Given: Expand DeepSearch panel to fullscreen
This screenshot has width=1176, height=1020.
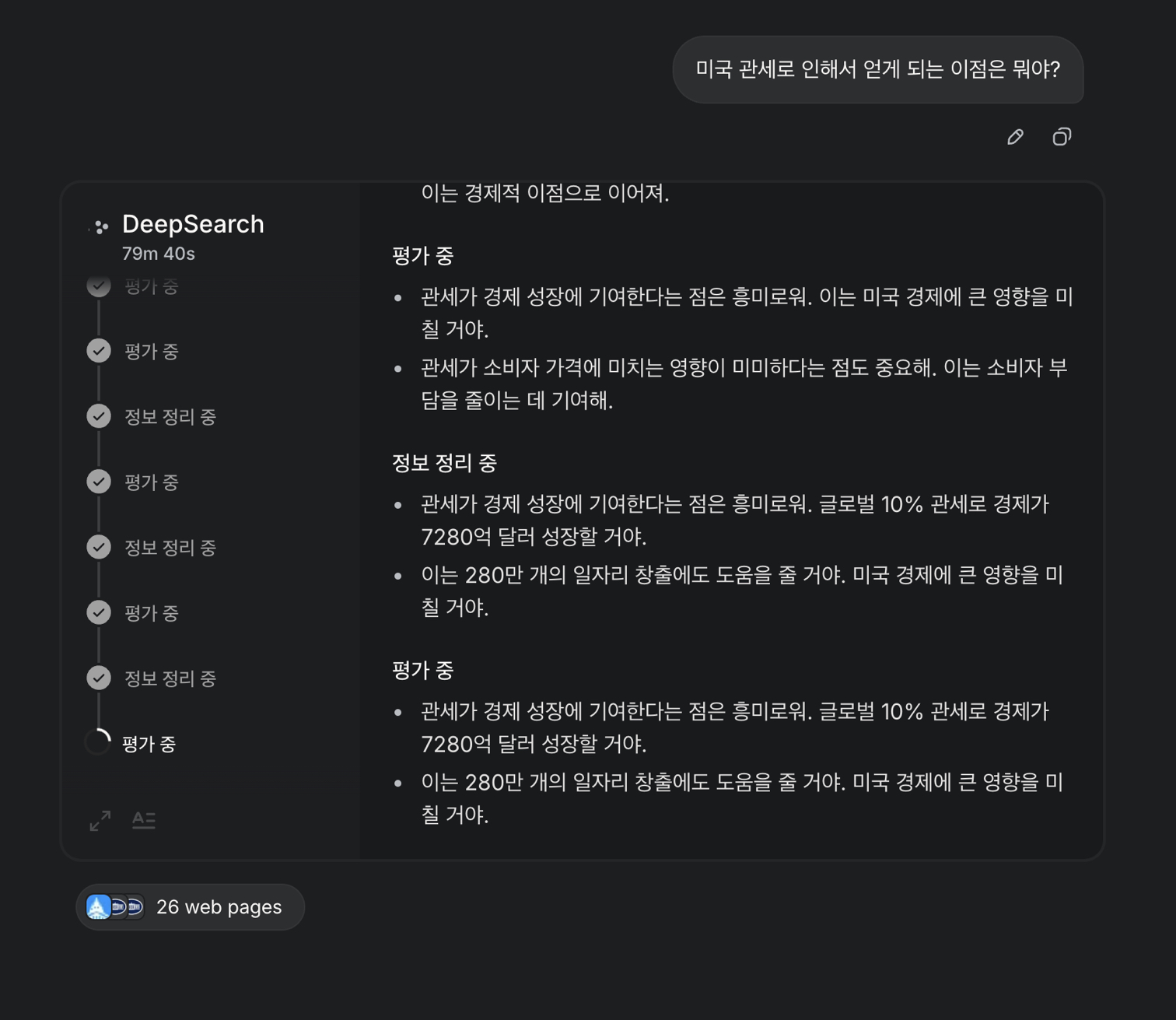Looking at the screenshot, I should click(x=100, y=820).
